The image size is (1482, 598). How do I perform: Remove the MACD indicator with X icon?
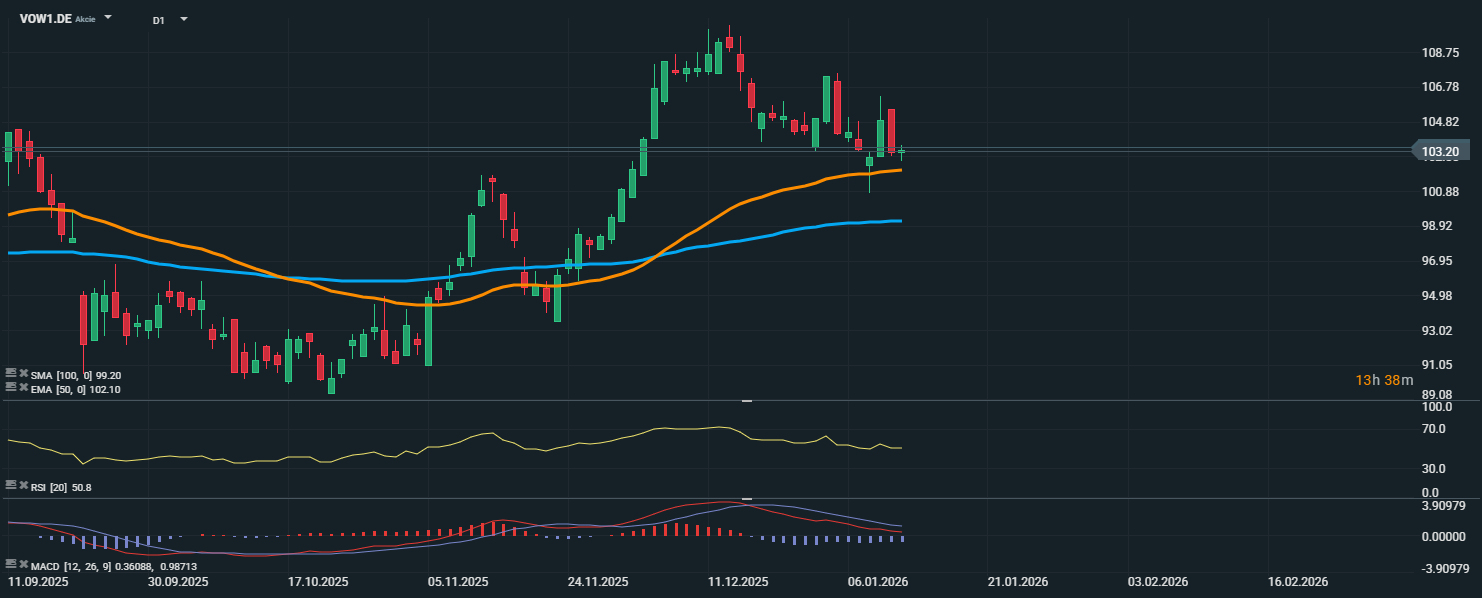point(23,565)
